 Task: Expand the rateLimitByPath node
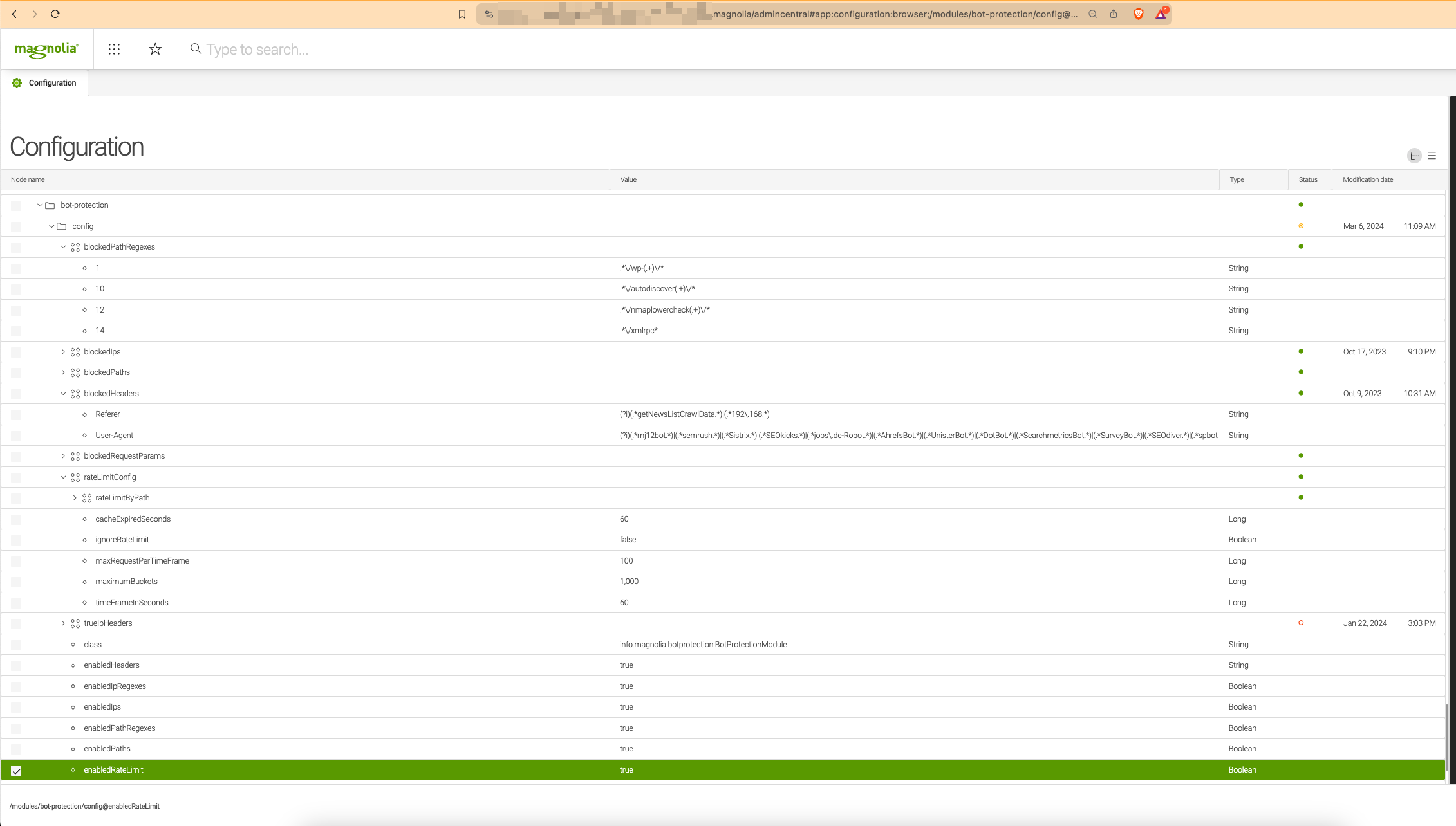pyautogui.click(x=75, y=498)
